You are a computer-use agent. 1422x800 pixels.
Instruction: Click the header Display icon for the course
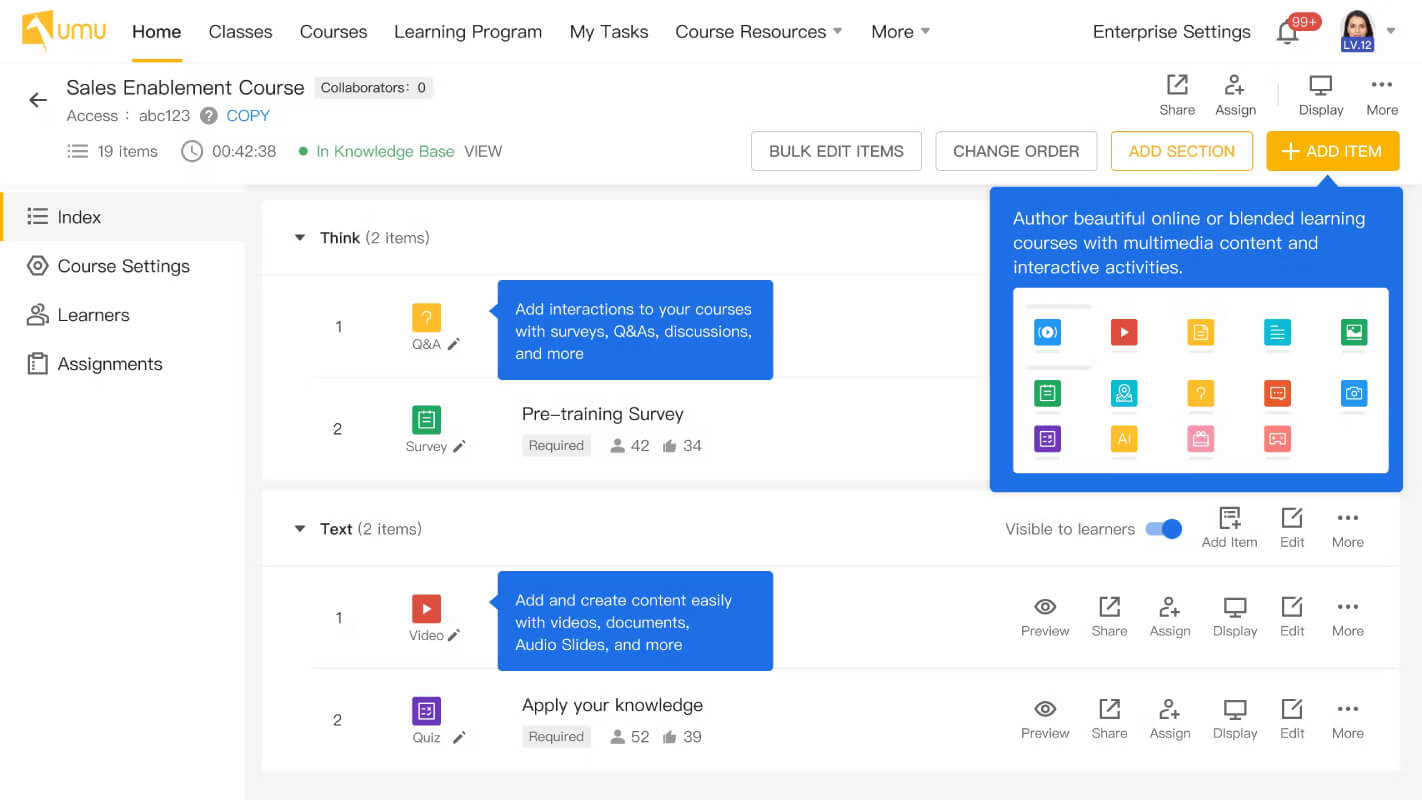point(1321,96)
